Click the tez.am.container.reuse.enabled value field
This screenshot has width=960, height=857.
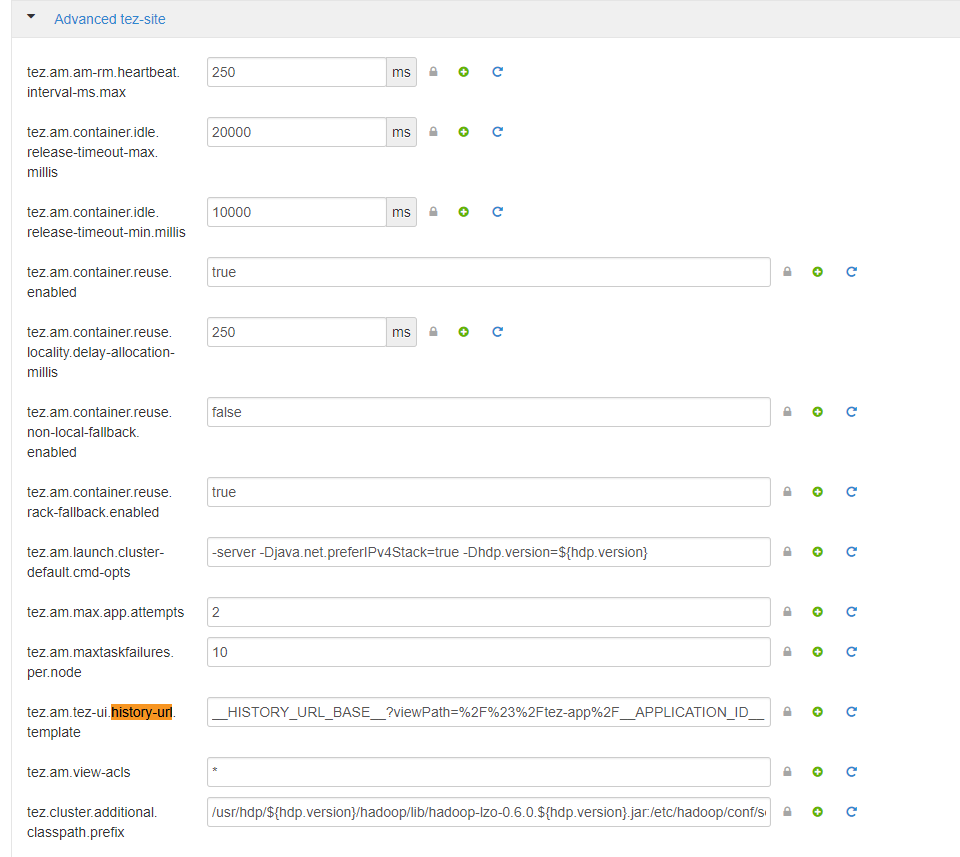(487, 271)
